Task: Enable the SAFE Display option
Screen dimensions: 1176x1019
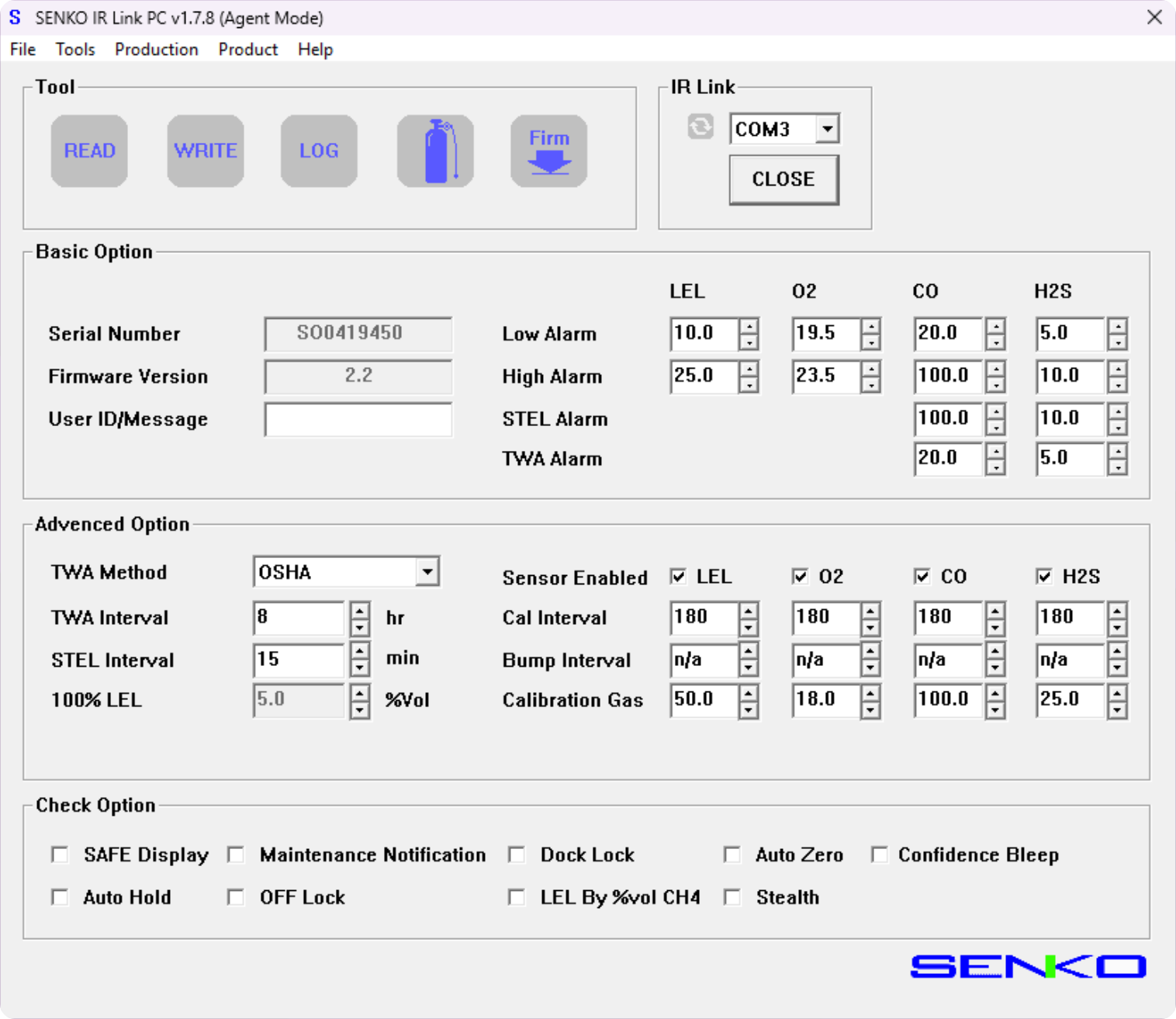Action: (60, 854)
